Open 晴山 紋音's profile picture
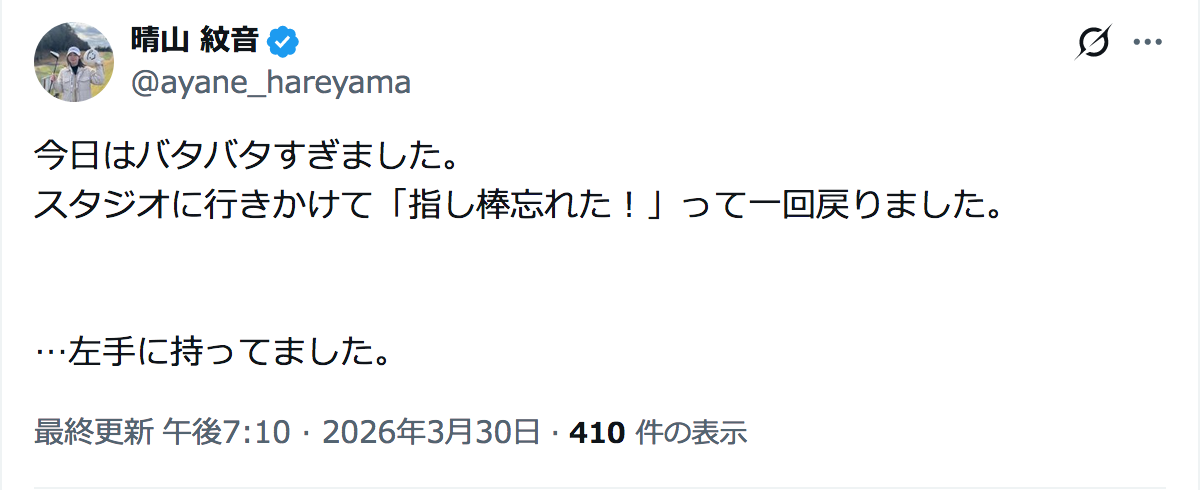The width and height of the screenshot is (1202, 490). tap(75, 61)
